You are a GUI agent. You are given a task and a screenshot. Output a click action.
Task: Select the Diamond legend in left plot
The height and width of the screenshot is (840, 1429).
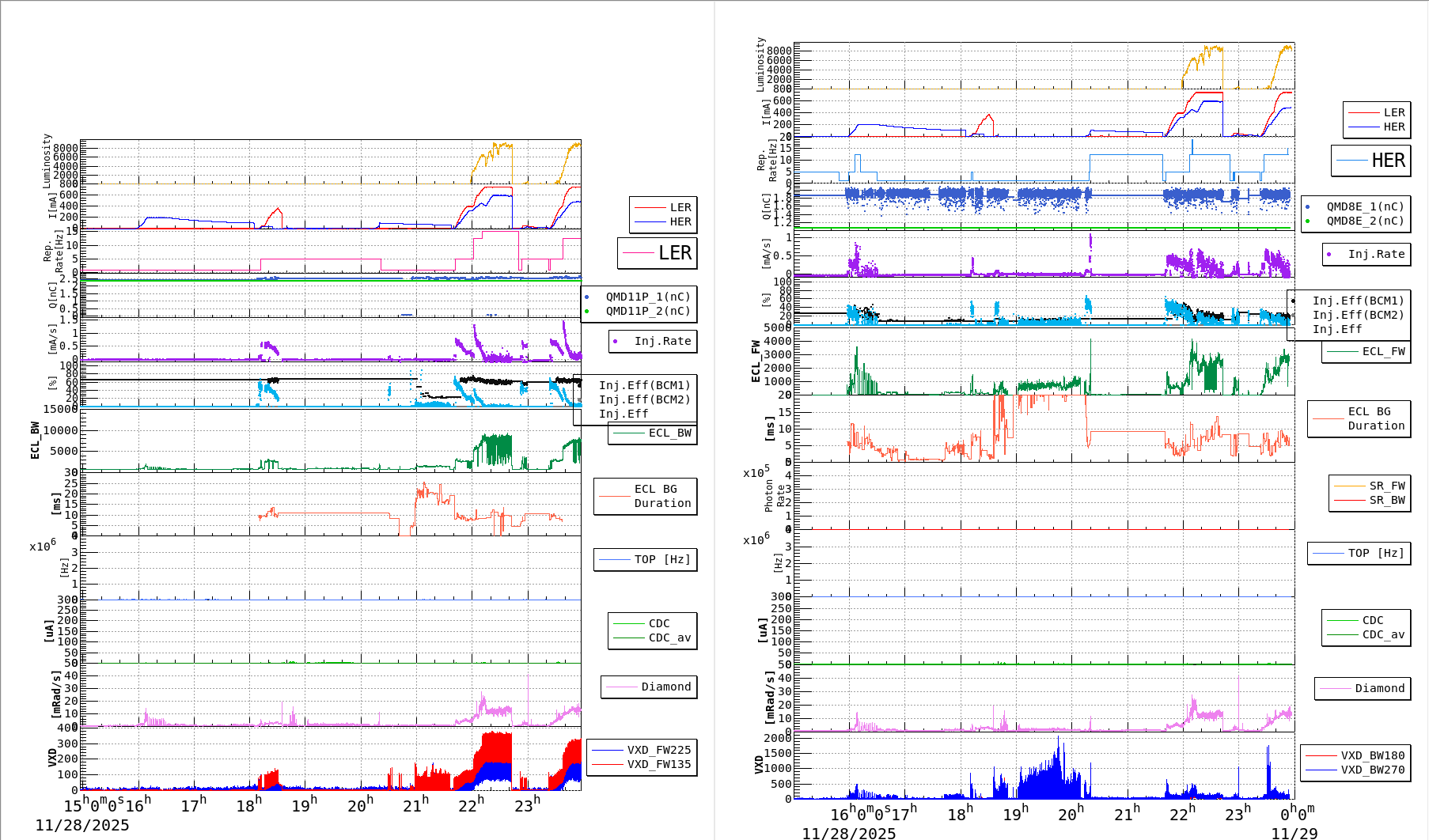[649, 687]
